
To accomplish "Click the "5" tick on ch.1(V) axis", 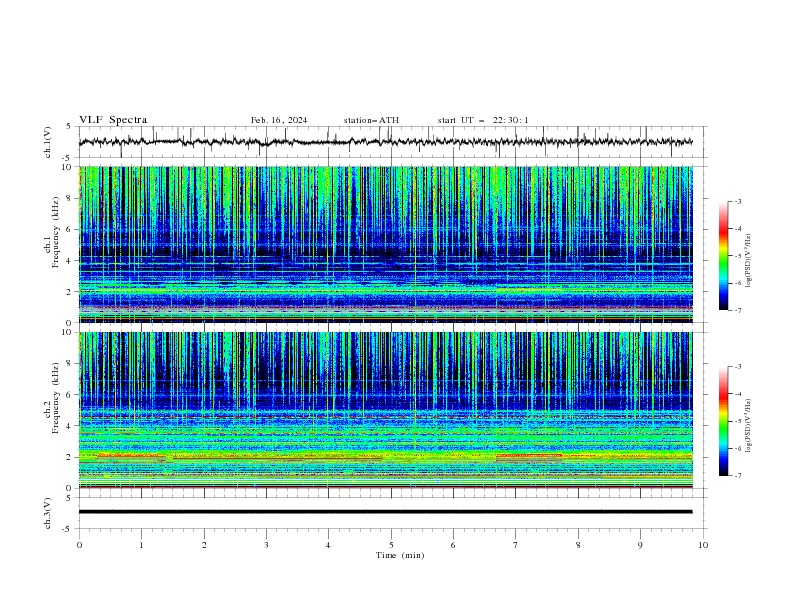I will pos(69,127).
